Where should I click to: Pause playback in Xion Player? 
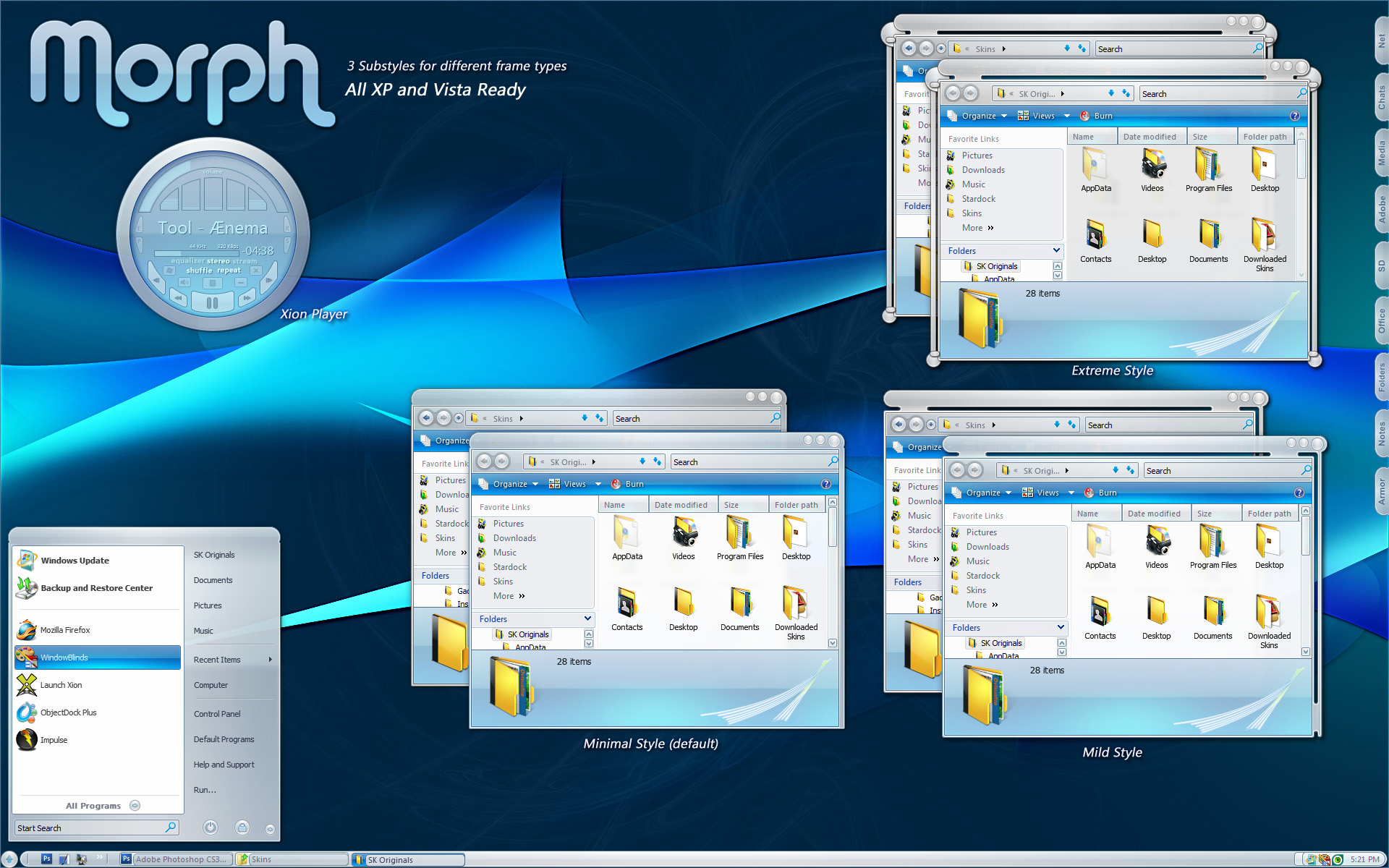[212, 302]
